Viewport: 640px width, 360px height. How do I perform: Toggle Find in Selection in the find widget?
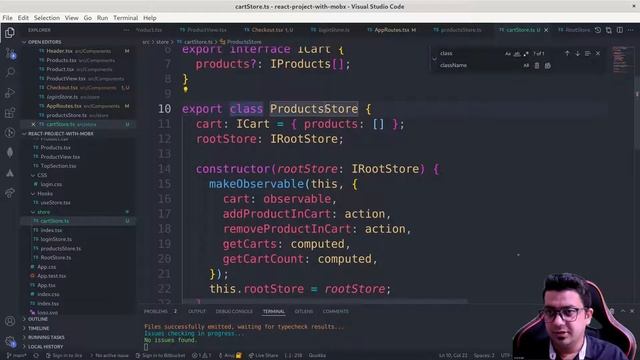[x=588, y=53]
